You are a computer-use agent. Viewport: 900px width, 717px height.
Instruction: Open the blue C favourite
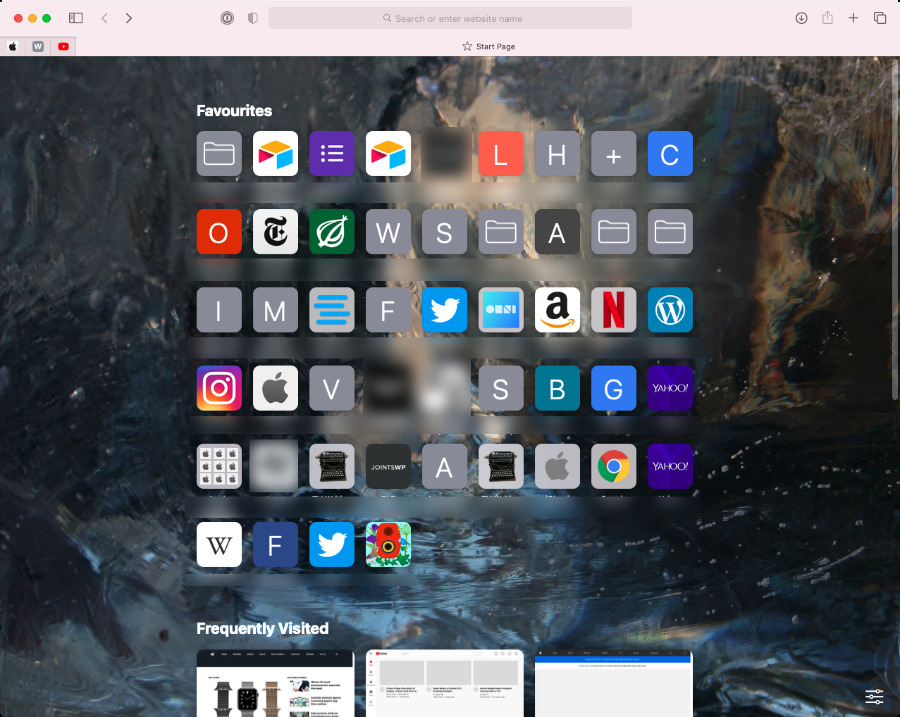click(670, 154)
